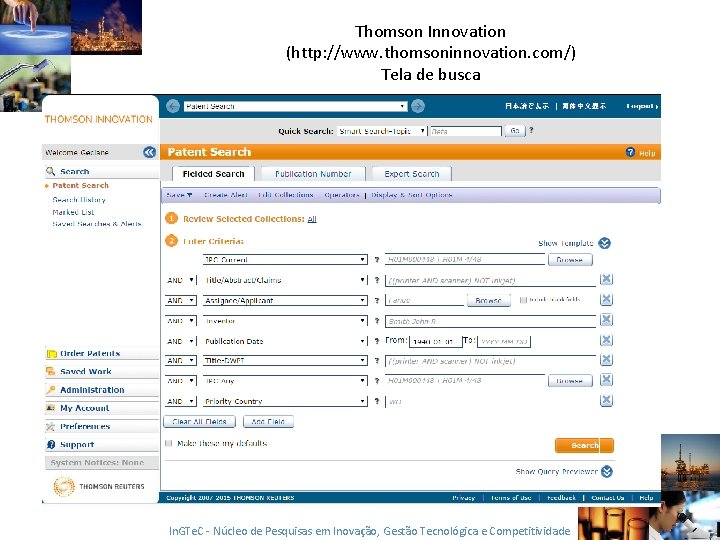Remove the Priority Country criteria row
Image resolution: width=720 pixels, height=540 pixels.
[x=606, y=400]
